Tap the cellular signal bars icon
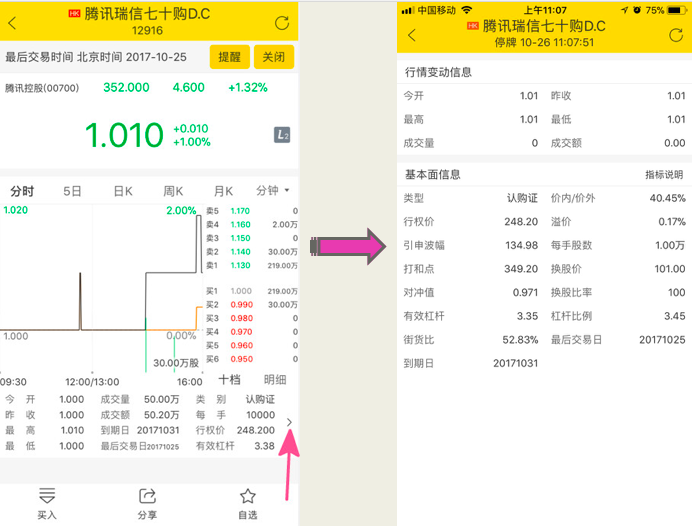 pos(407,10)
